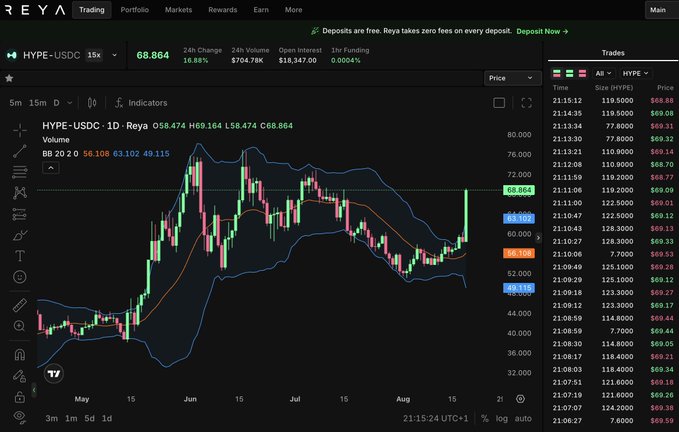Click the REYA logo
The height and width of the screenshot is (432, 679).
pyautogui.click(x=33, y=10)
